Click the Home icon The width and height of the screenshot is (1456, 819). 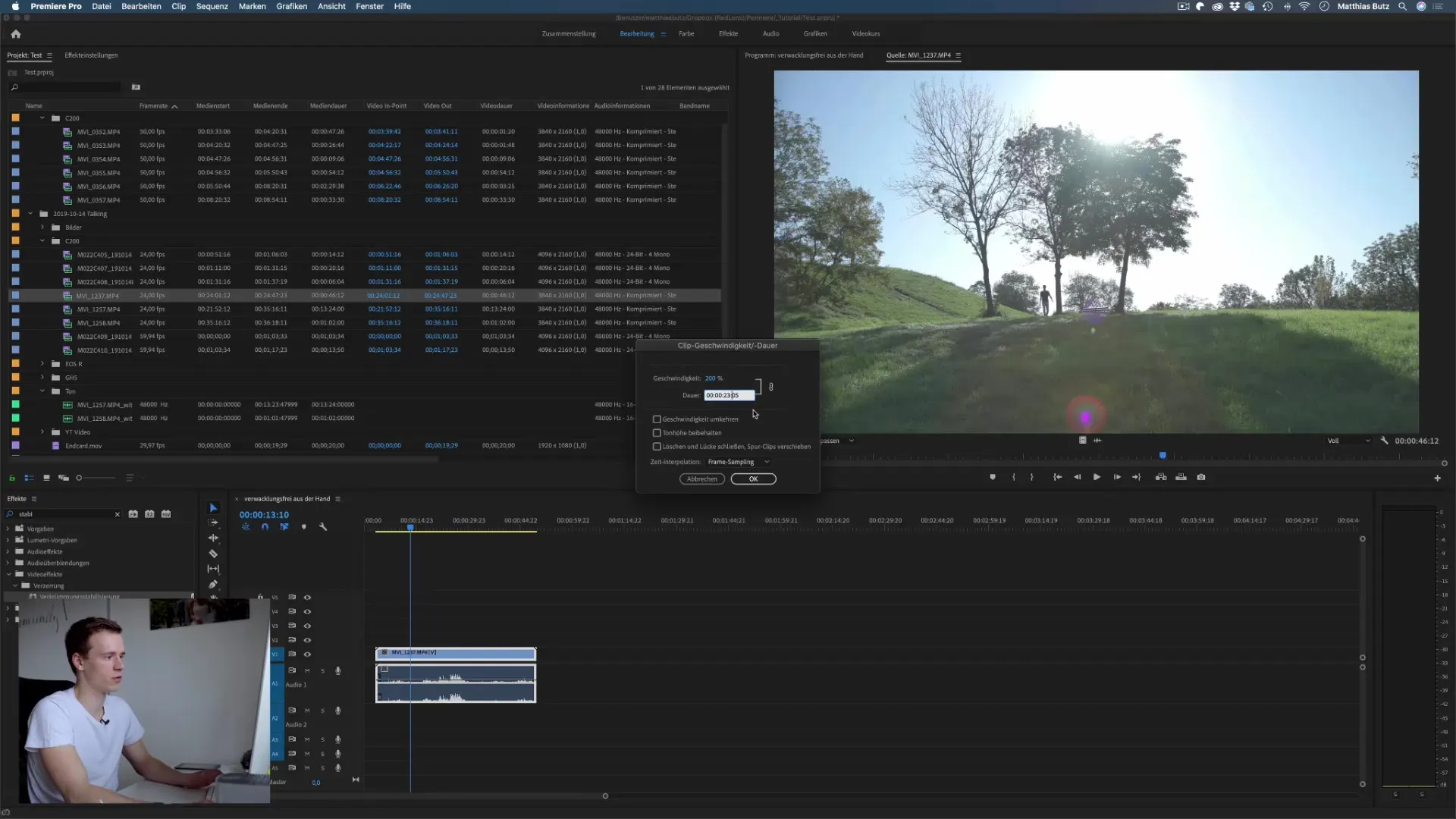[16, 34]
